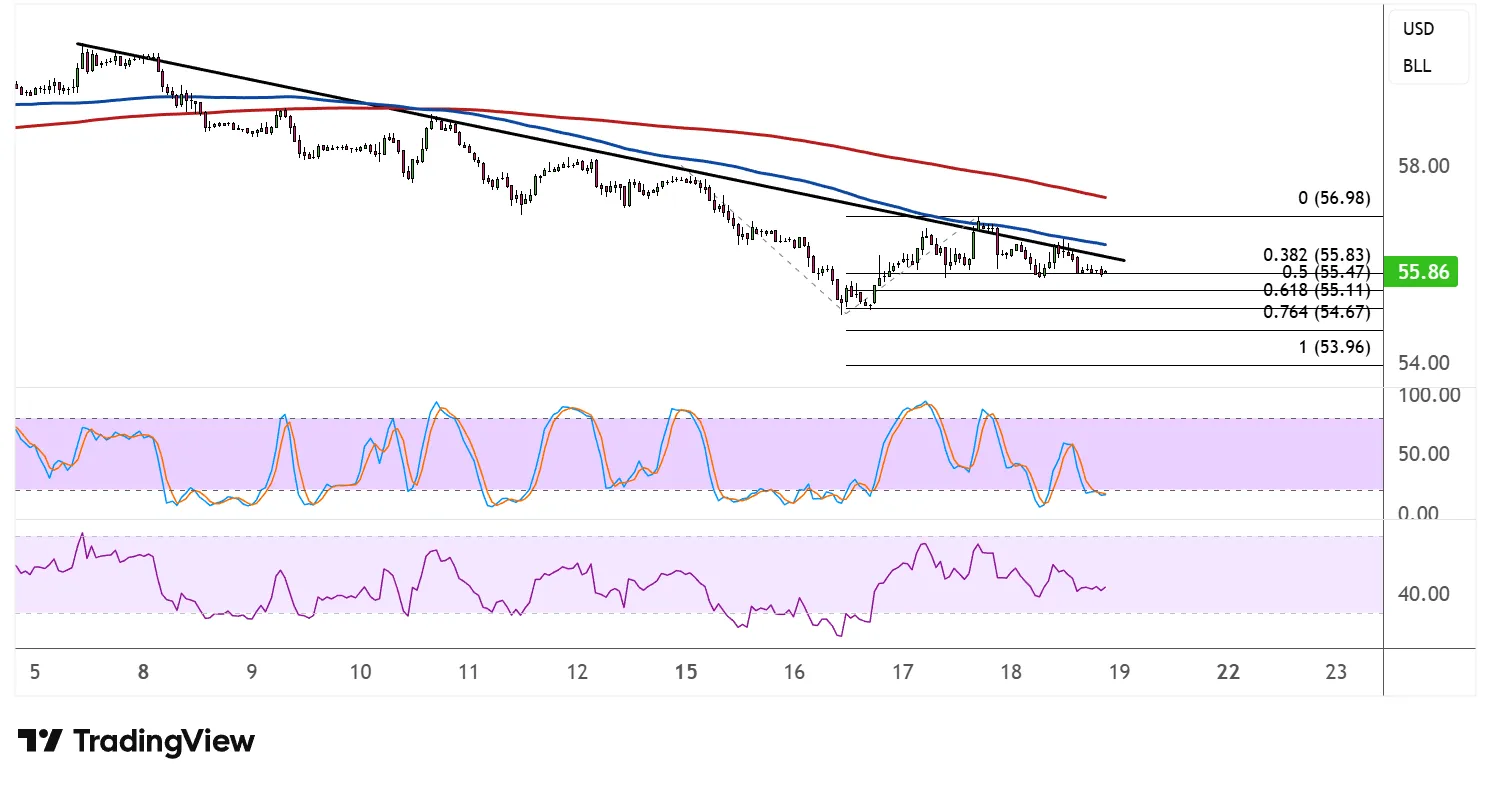The height and width of the screenshot is (786, 1491).
Task: Click the 0.764 (54.67) Fibonacci label
Action: [1316, 311]
